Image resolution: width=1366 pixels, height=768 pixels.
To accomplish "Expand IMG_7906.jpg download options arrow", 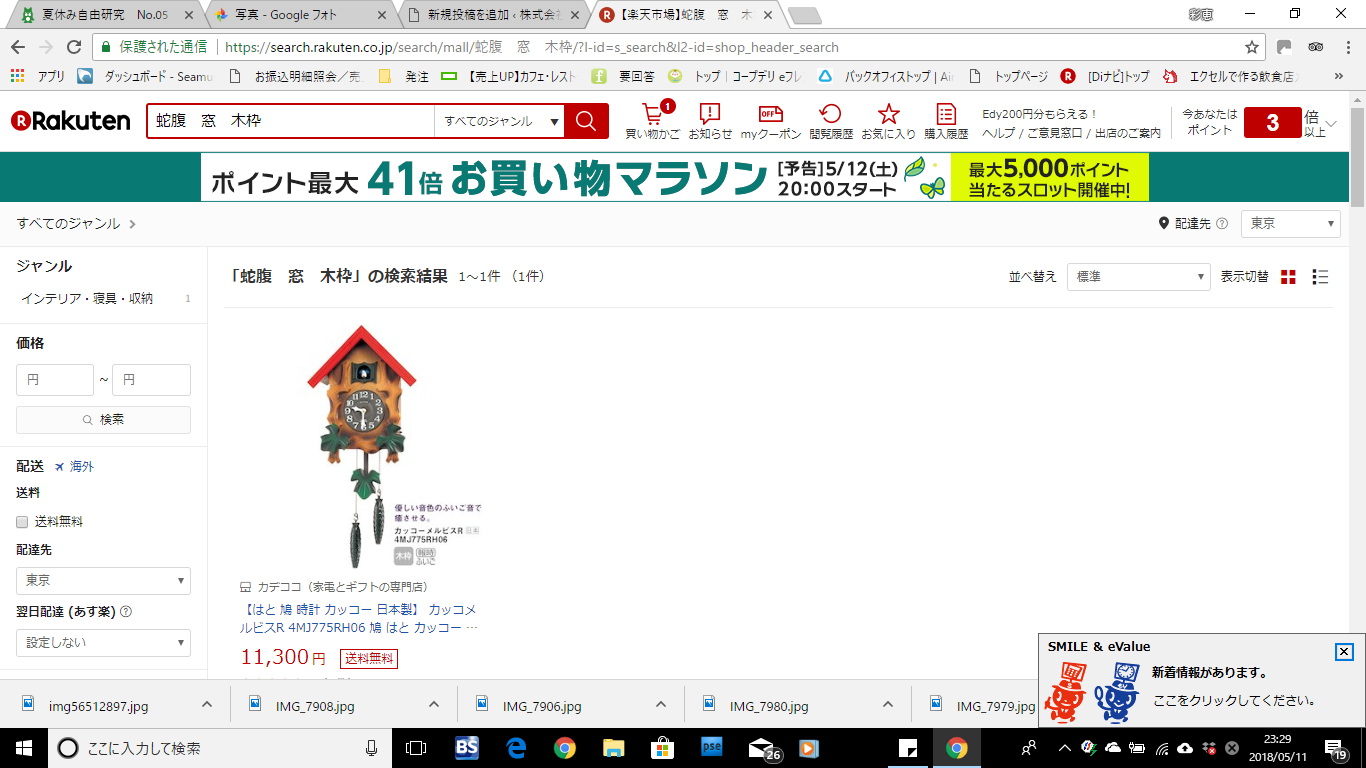I will pos(661,705).
